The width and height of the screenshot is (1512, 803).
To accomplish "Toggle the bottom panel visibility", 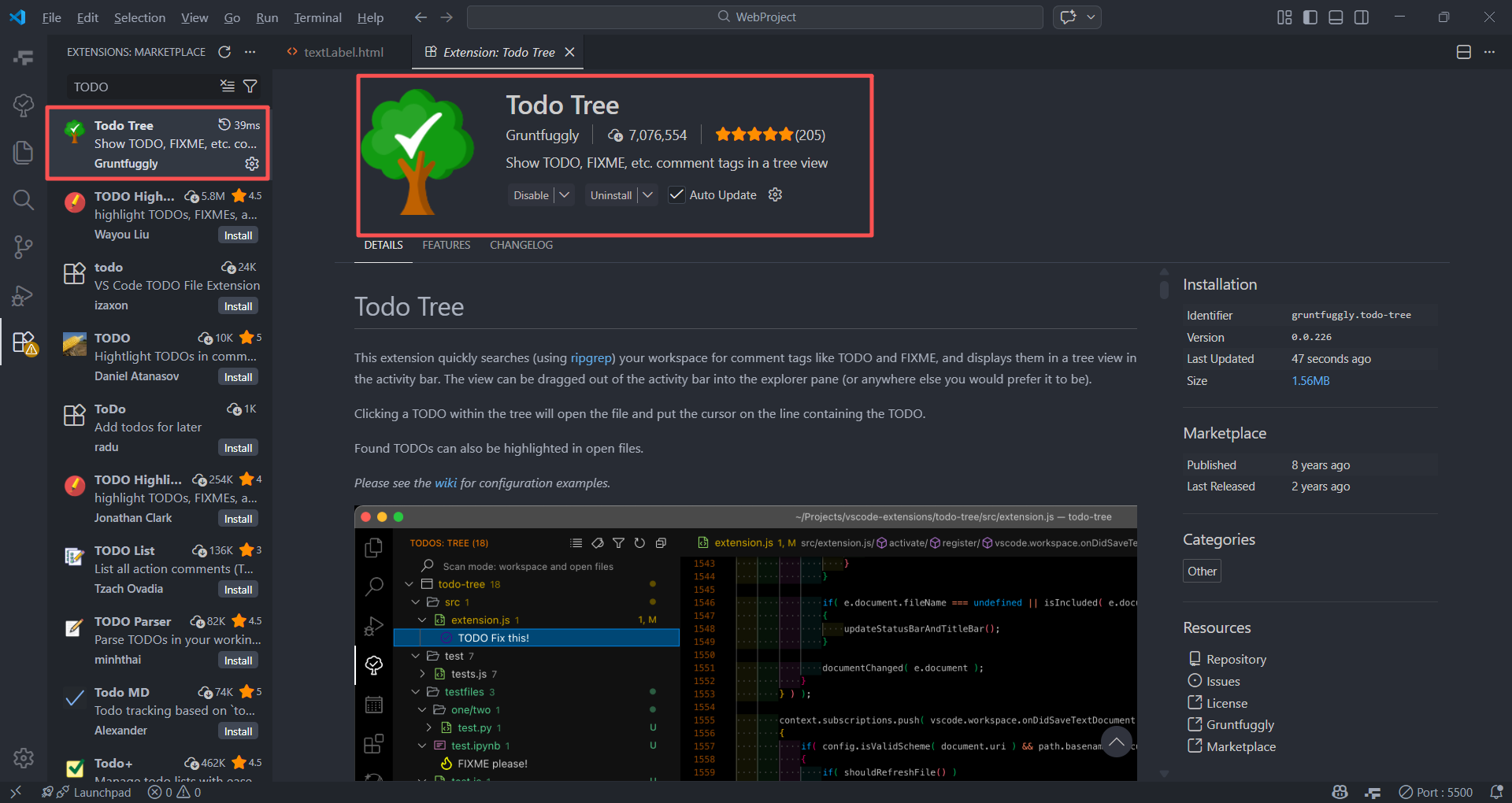I will pos(1336,17).
